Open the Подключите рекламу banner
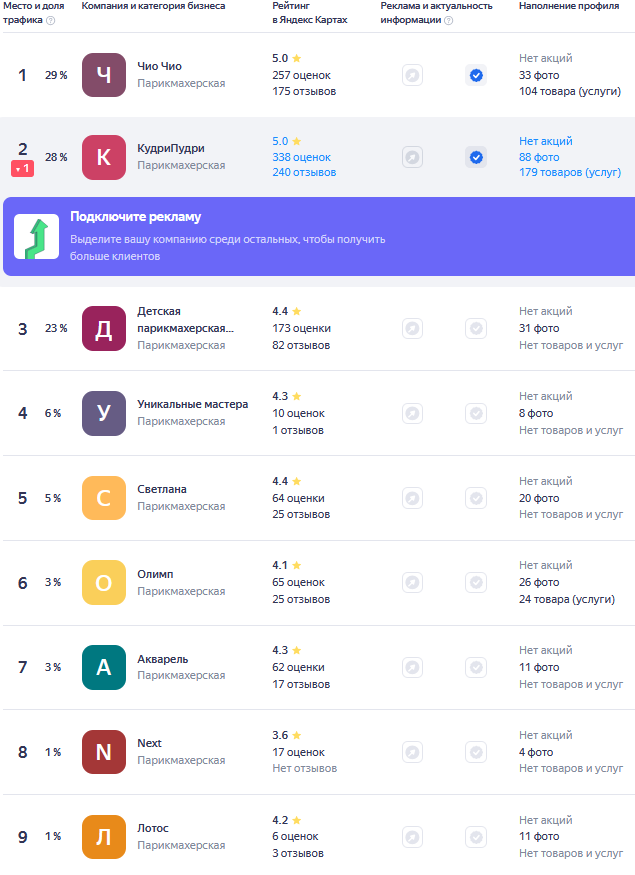The image size is (635, 875). (x=319, y=237)
